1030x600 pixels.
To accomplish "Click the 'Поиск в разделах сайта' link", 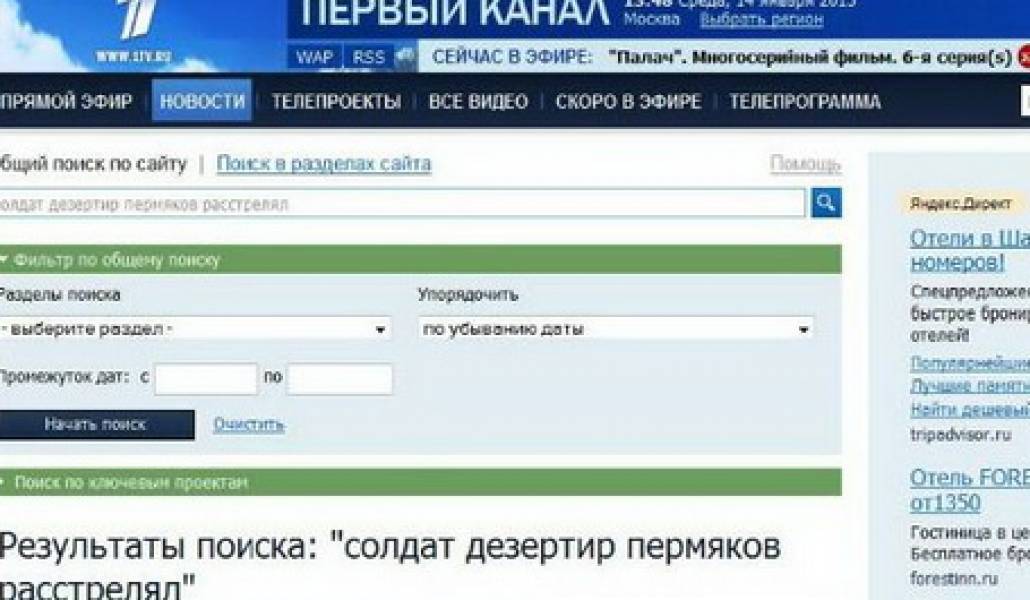I will point(324,164).
